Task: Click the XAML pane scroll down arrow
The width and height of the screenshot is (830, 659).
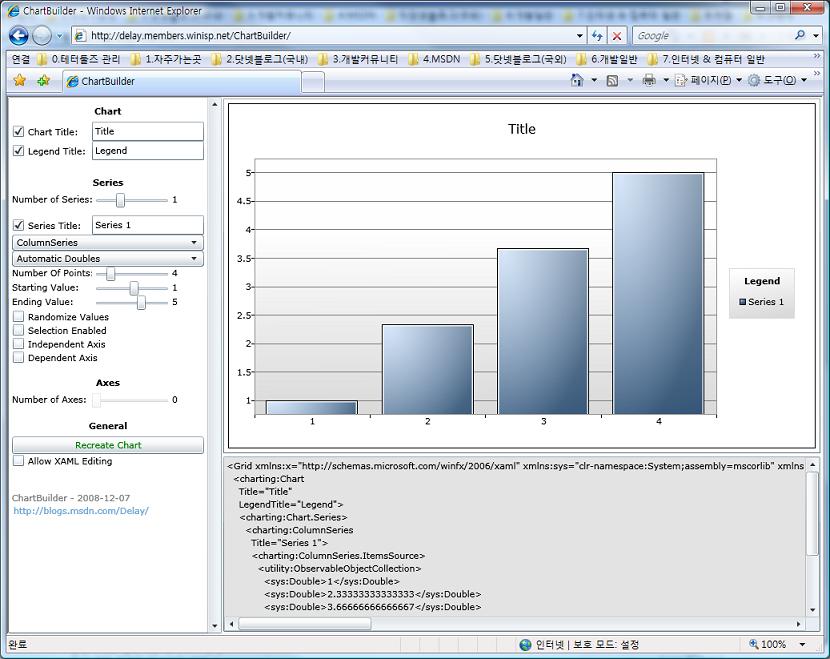Action: [813, 610]
